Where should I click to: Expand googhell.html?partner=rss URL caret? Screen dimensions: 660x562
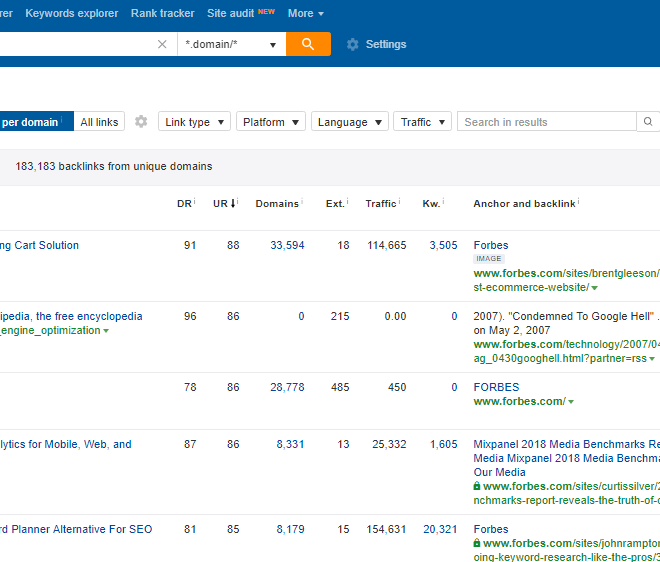(x=652, y=359)
